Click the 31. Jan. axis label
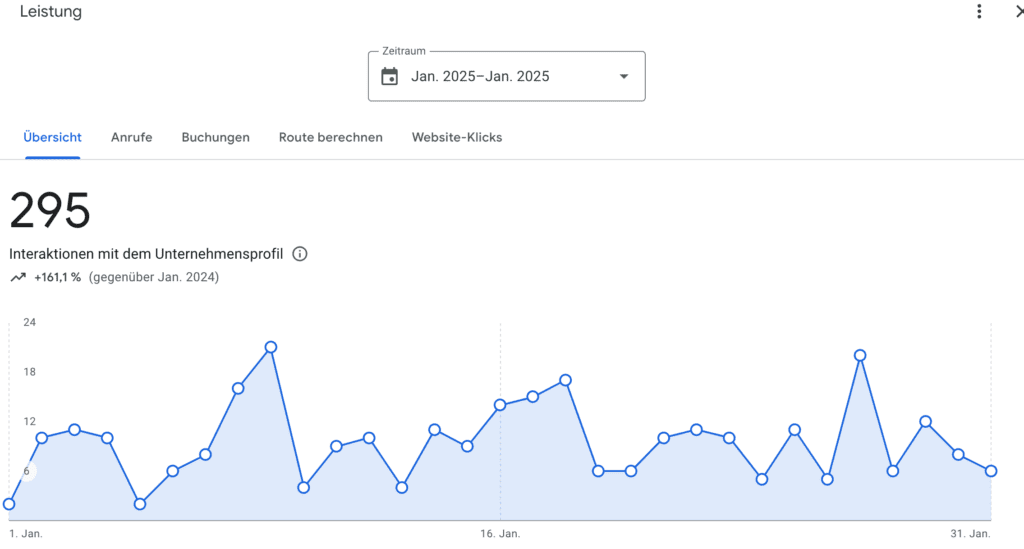Viewport: 1024px width, 549px height. pos(970,533)
